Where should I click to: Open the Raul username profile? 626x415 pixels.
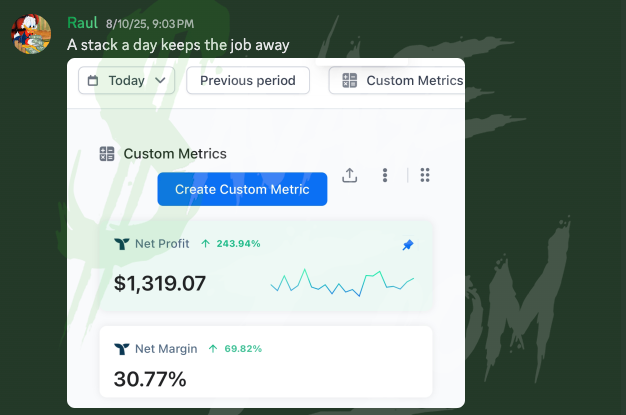coord(82,22)
